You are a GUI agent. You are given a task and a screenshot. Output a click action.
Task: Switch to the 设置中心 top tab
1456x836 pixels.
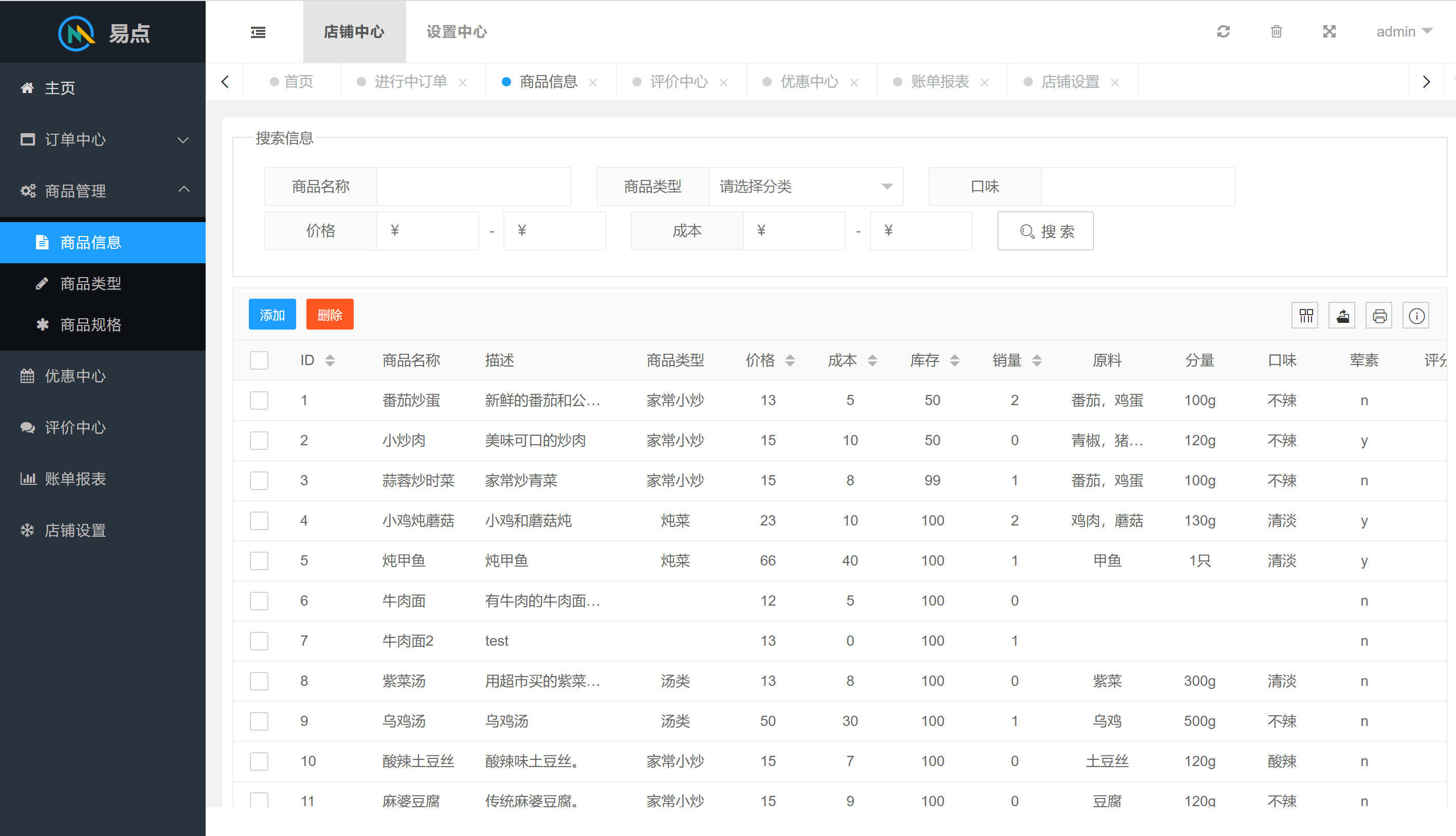[457, 31]
